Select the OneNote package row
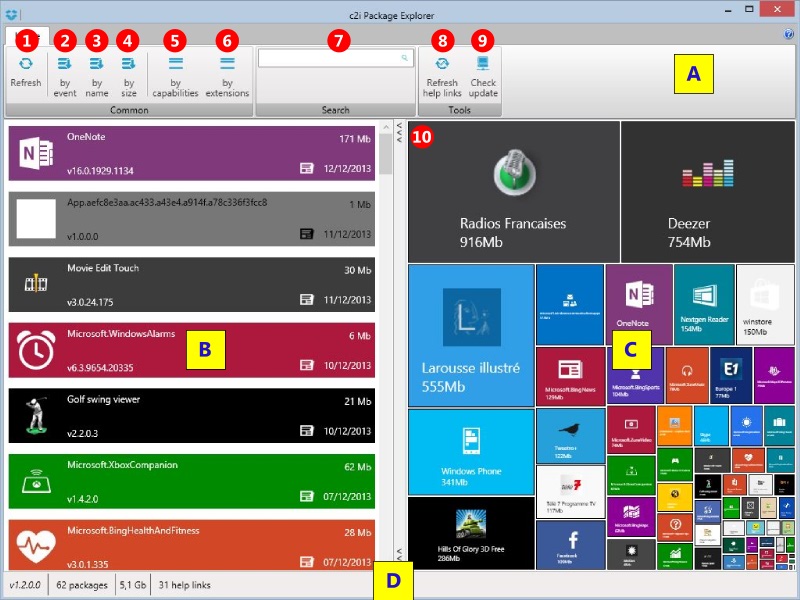 coord(192,153)
